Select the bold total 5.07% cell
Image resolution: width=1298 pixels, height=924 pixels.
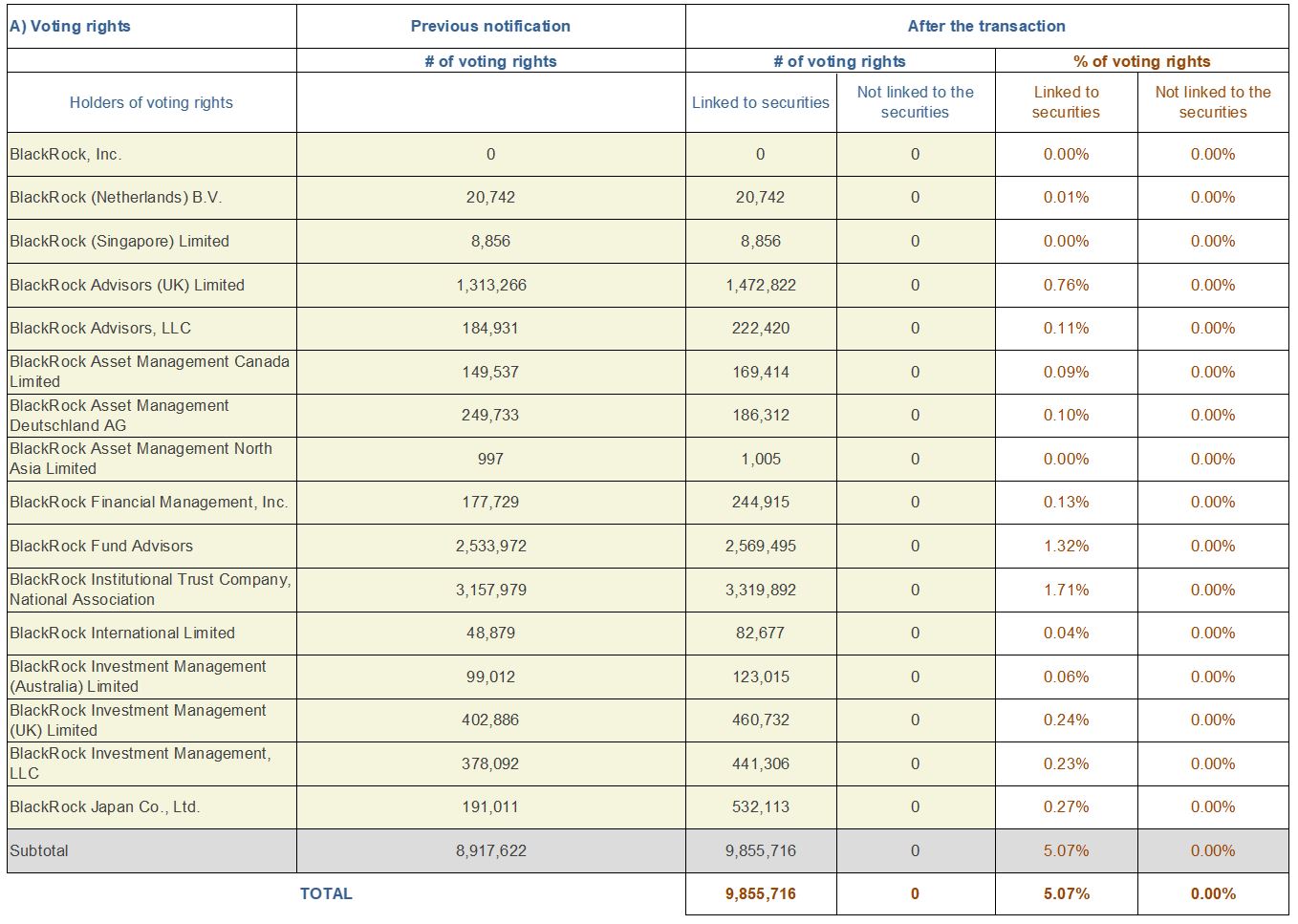1066,893
